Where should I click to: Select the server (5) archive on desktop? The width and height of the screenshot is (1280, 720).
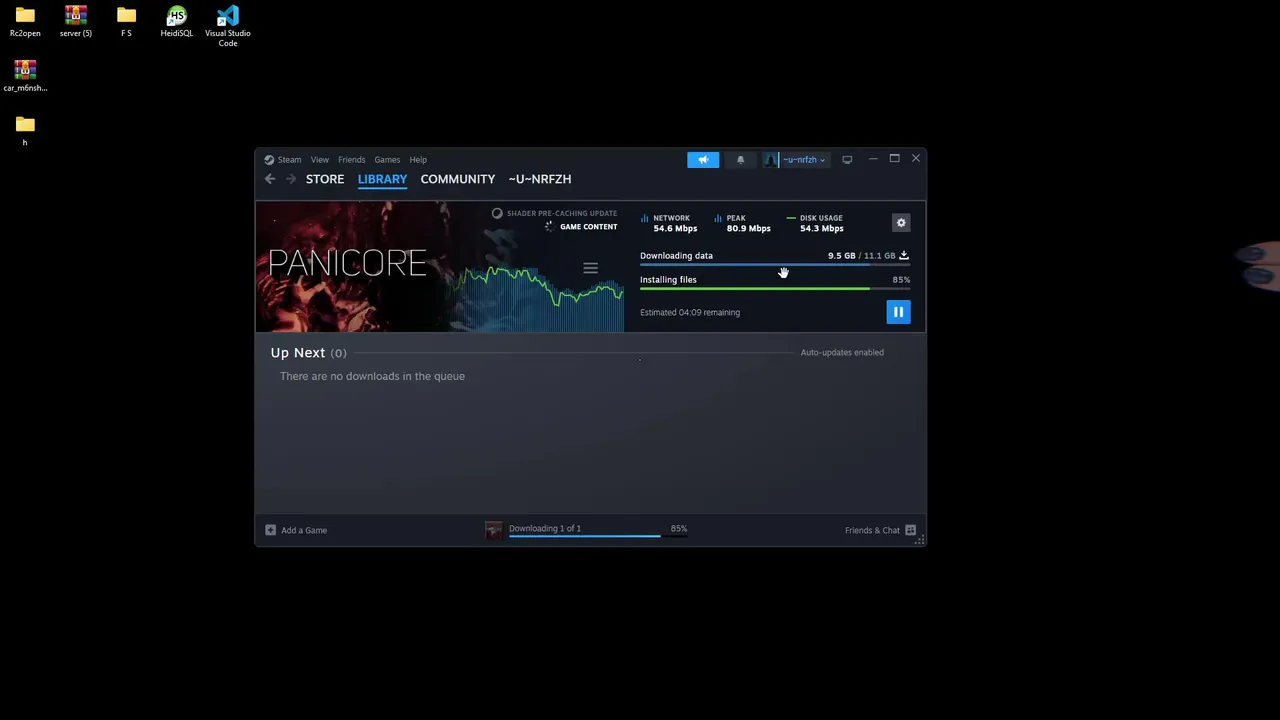pyautogui.click(x=76, y=22)
